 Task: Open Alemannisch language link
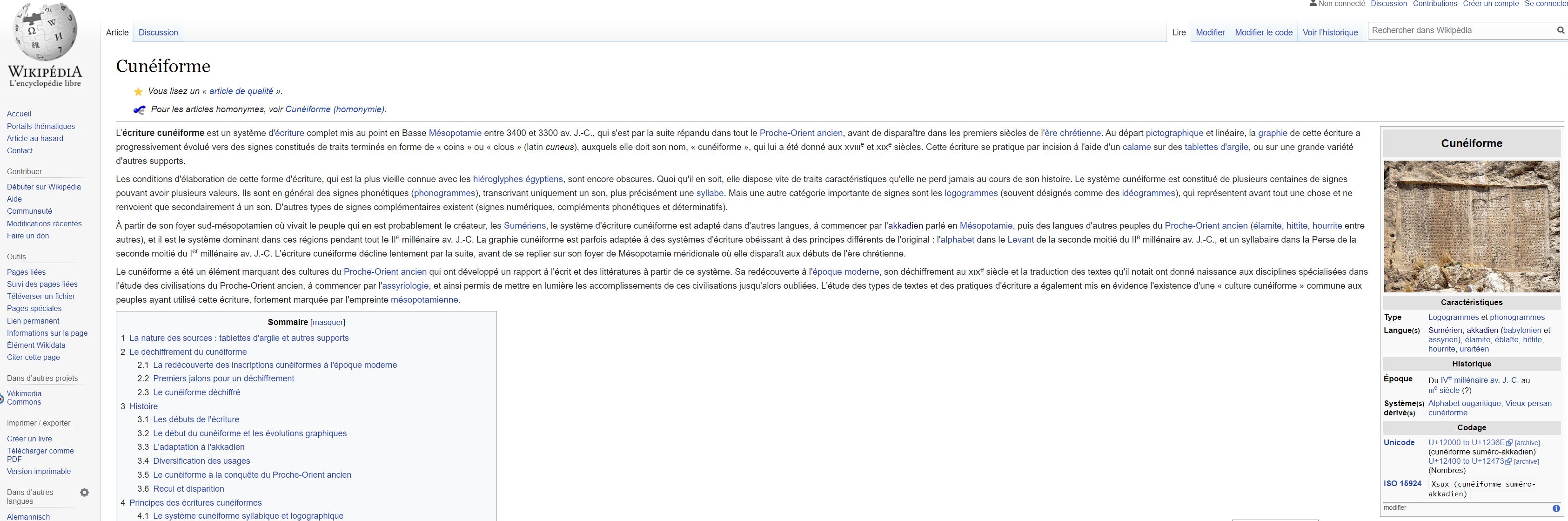pos(28,517)
